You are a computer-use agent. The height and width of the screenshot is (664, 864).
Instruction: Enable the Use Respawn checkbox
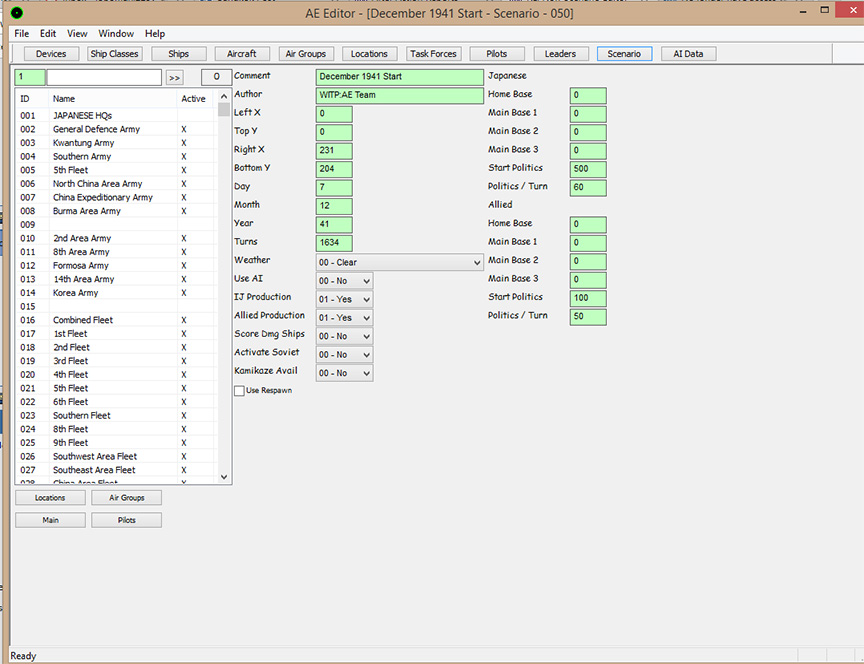(x=239, y=391)
